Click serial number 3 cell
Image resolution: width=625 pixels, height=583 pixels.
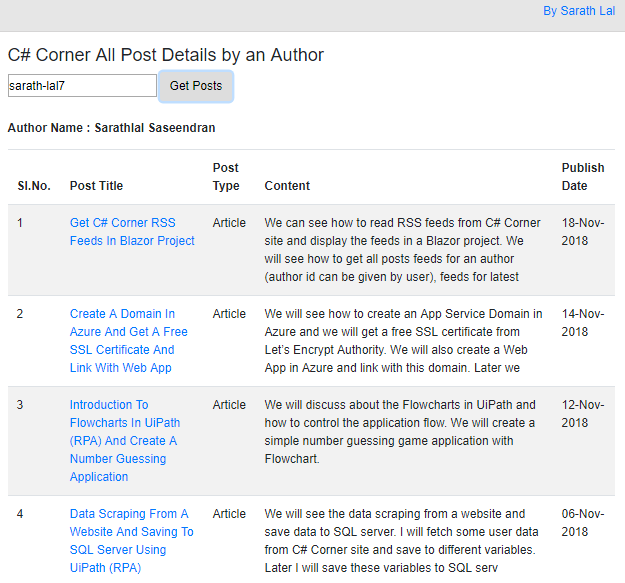click(20, 404)
